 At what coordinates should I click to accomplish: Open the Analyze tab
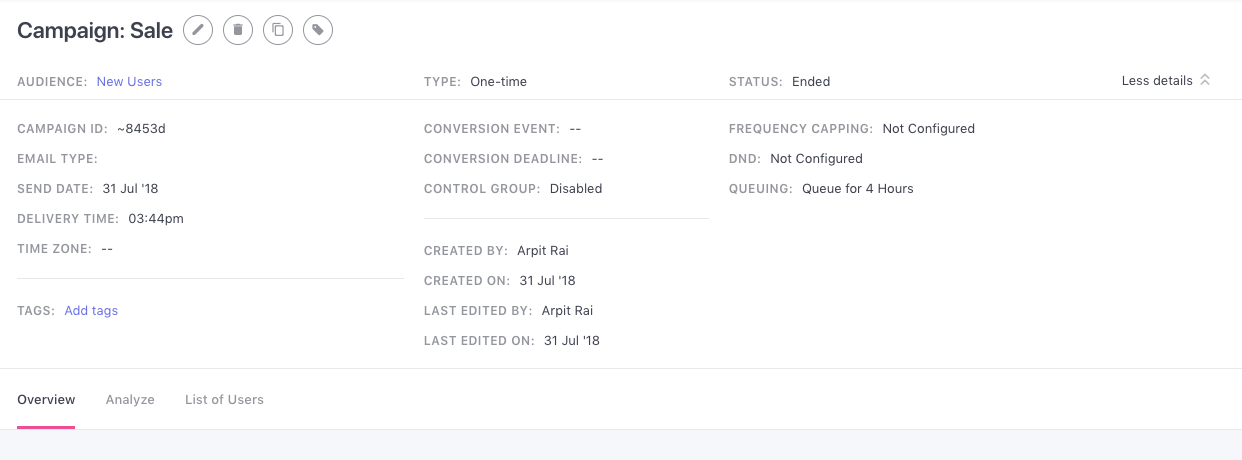pyautogui.click(x=130, y=400)
